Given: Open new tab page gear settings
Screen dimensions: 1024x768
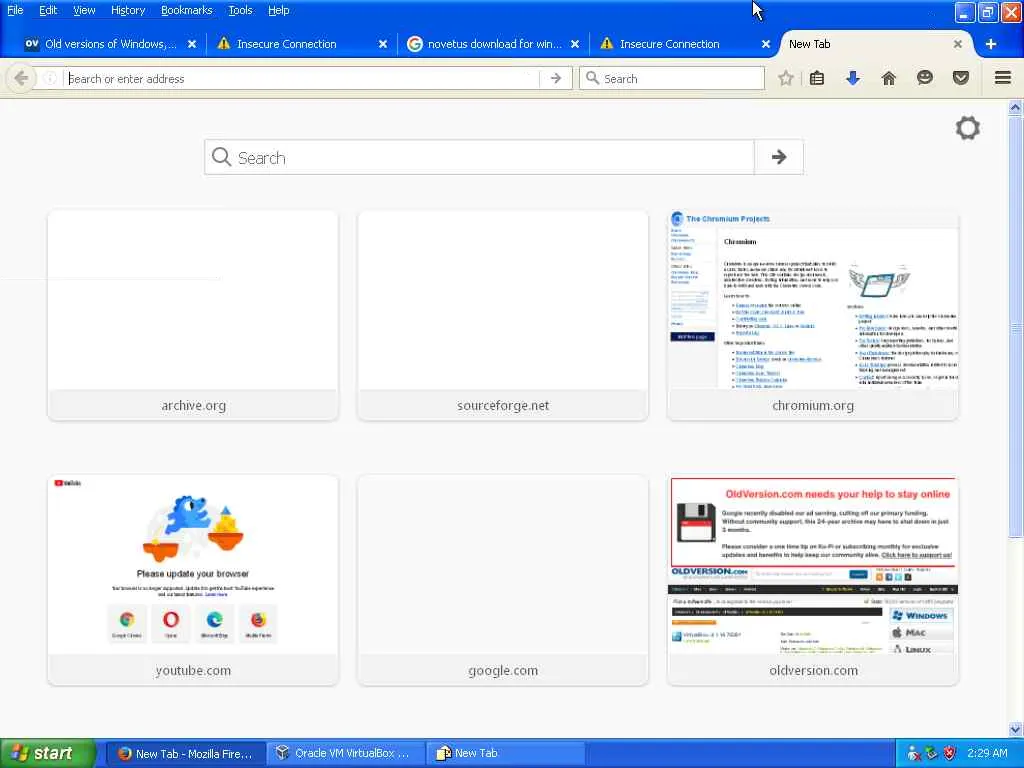Looking at the screenshot, I should click(967, 128).
